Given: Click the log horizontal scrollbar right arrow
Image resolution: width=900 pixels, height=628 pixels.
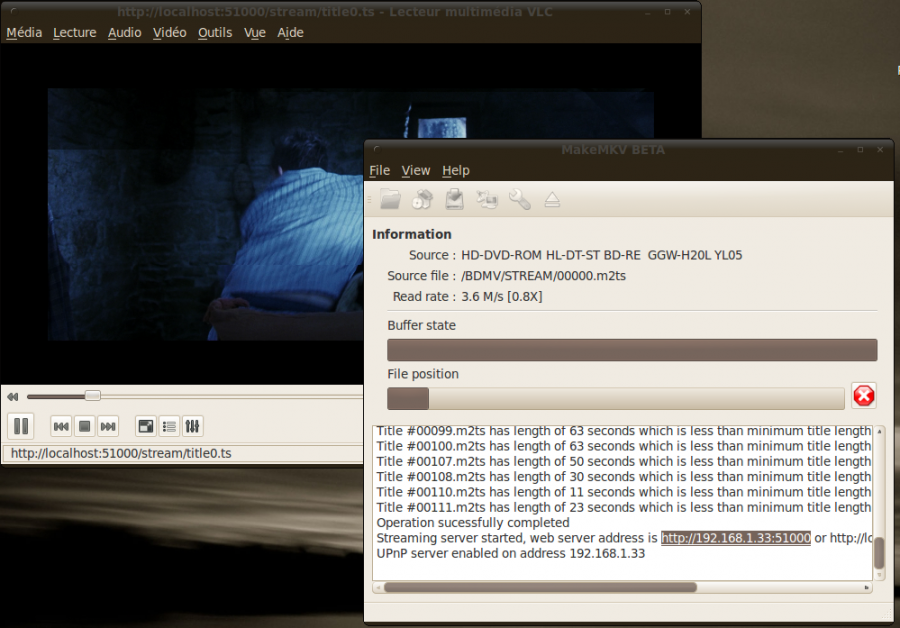Looking at the screenshot, I should (x=866, y=587).
